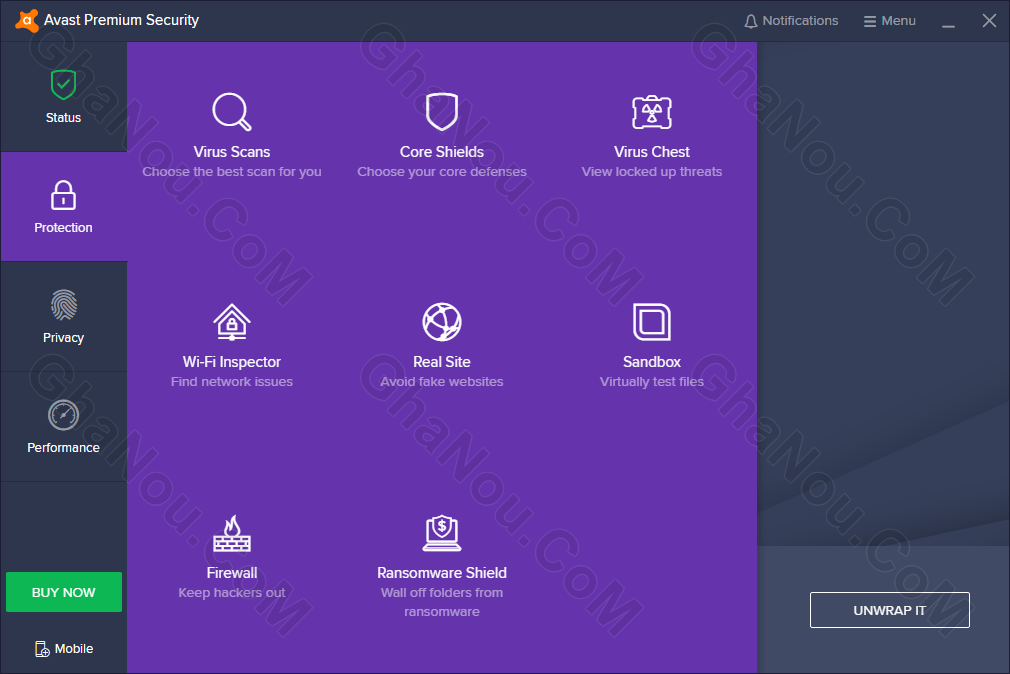Viewport: 1010px width, 674px height.
Task: Click 'Choose your core defenses' text
Action: coord(442,172)
